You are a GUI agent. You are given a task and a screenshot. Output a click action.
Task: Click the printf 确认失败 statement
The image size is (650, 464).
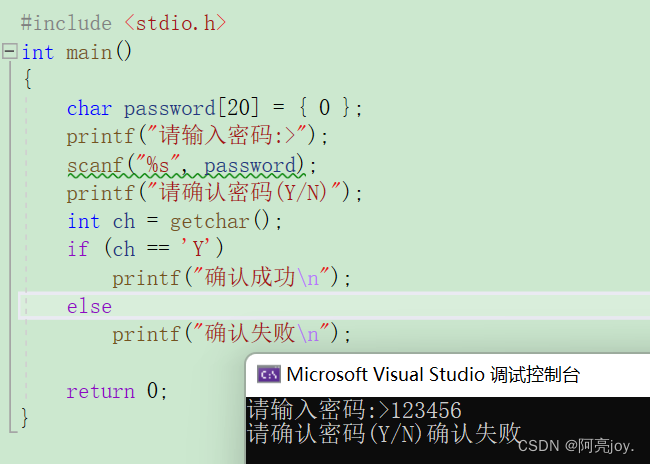point(232,334)
